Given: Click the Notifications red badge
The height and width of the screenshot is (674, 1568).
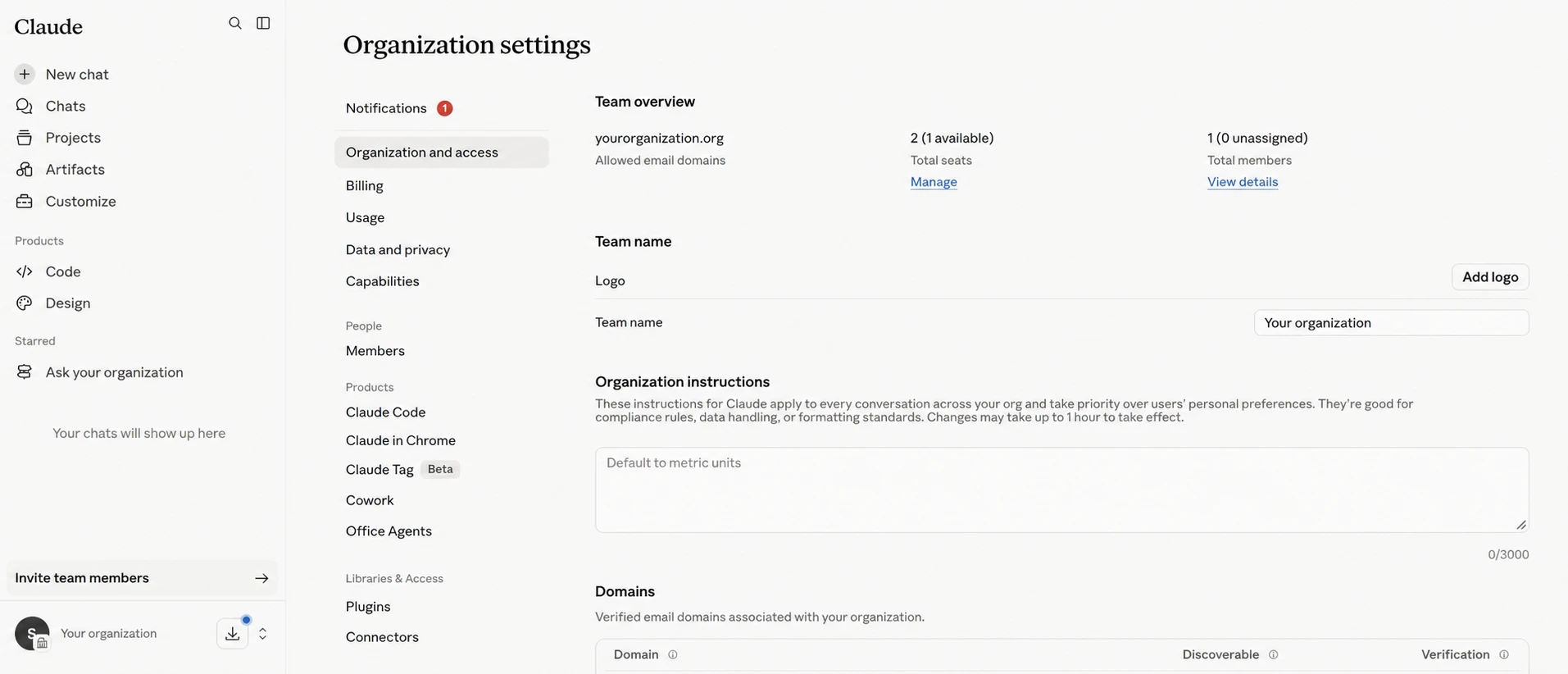Looking at the screenshot, I should click(x=444, y=108).
